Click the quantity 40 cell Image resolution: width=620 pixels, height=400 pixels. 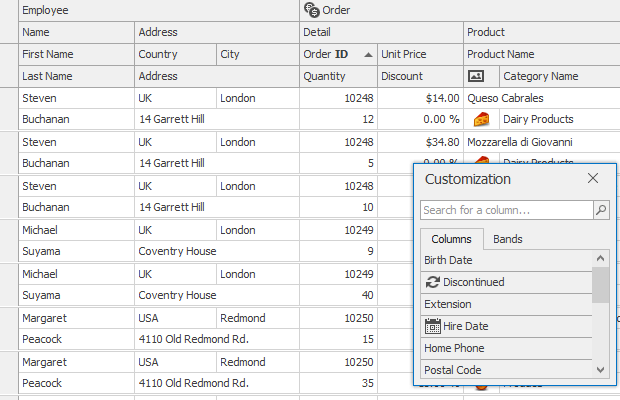pyautogui.click(x=338, y=295)
